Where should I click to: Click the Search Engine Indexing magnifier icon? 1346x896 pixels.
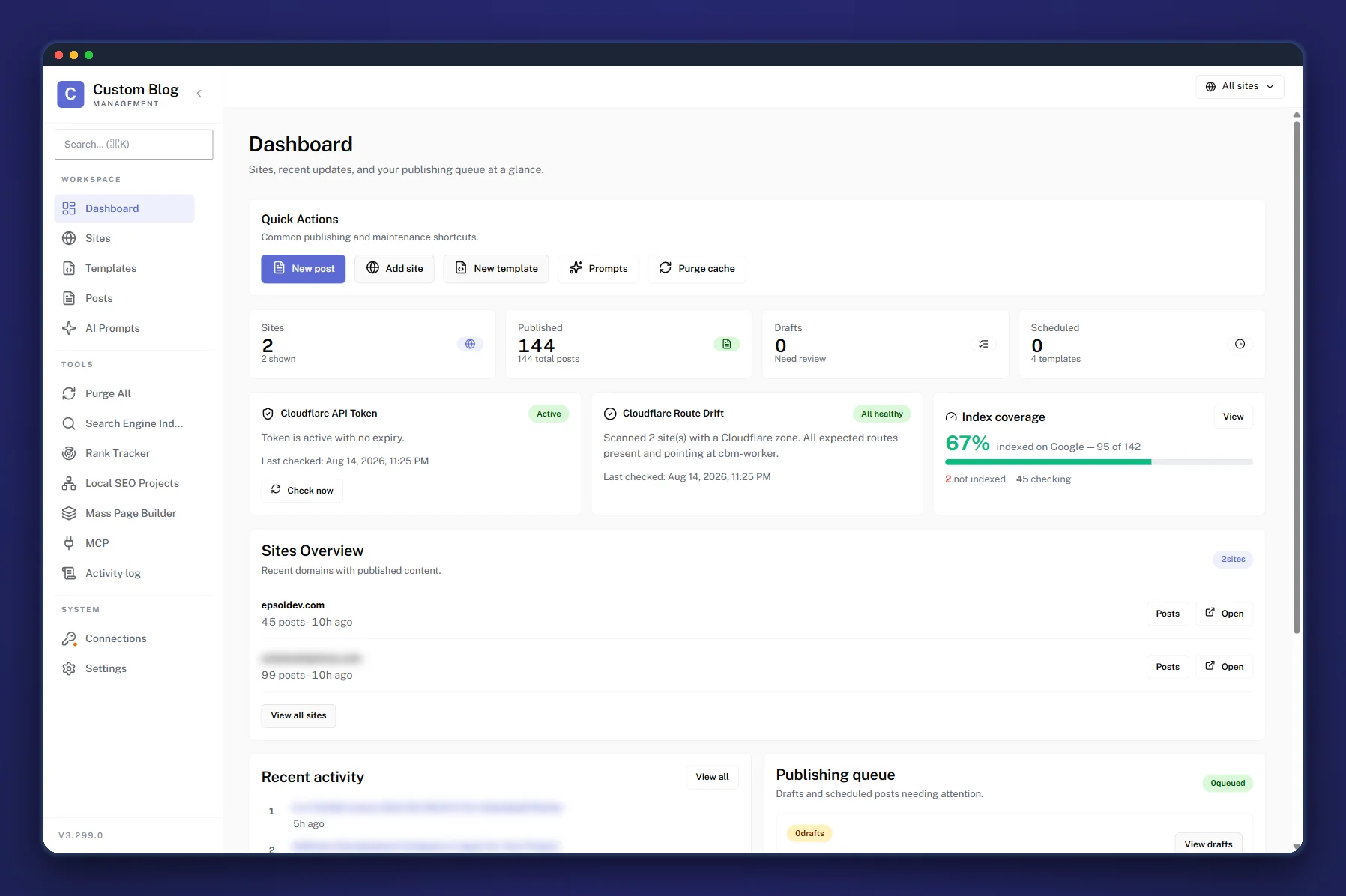point(69,423)
